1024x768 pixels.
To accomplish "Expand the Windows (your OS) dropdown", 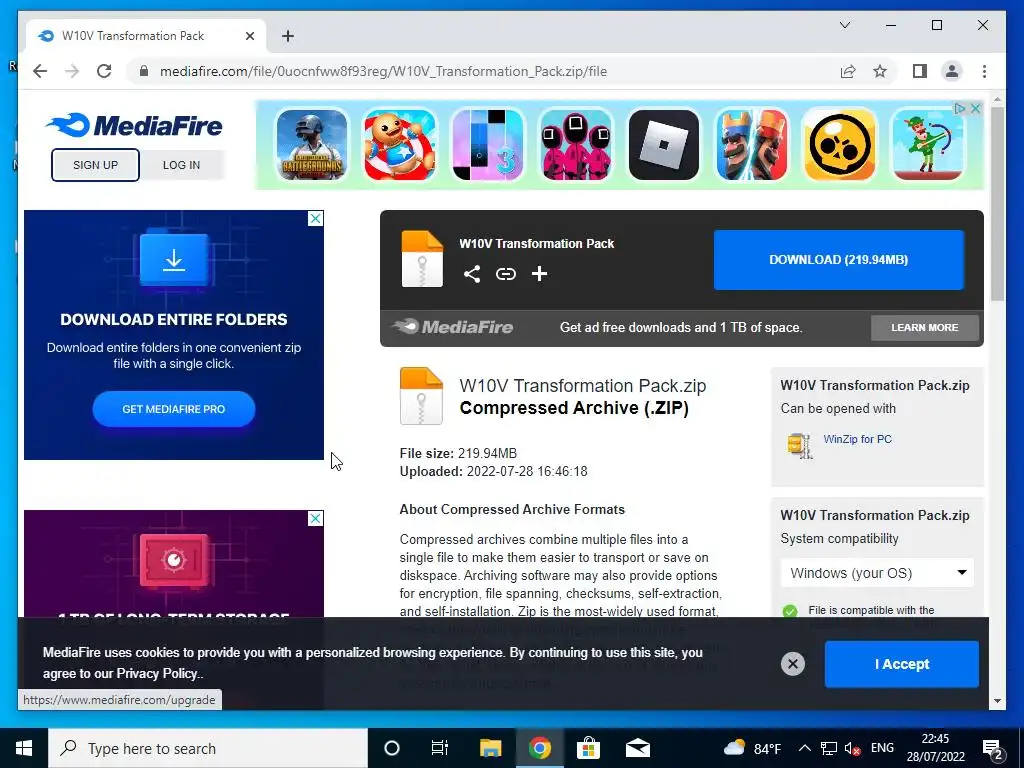I will pyautogui.click(x=877, y=573).
